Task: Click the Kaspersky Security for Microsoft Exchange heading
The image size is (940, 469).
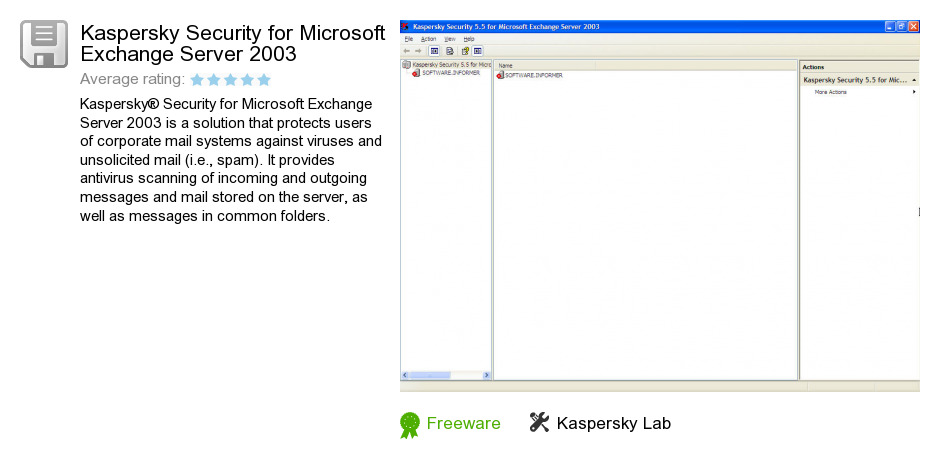Action: pos(233,43)
